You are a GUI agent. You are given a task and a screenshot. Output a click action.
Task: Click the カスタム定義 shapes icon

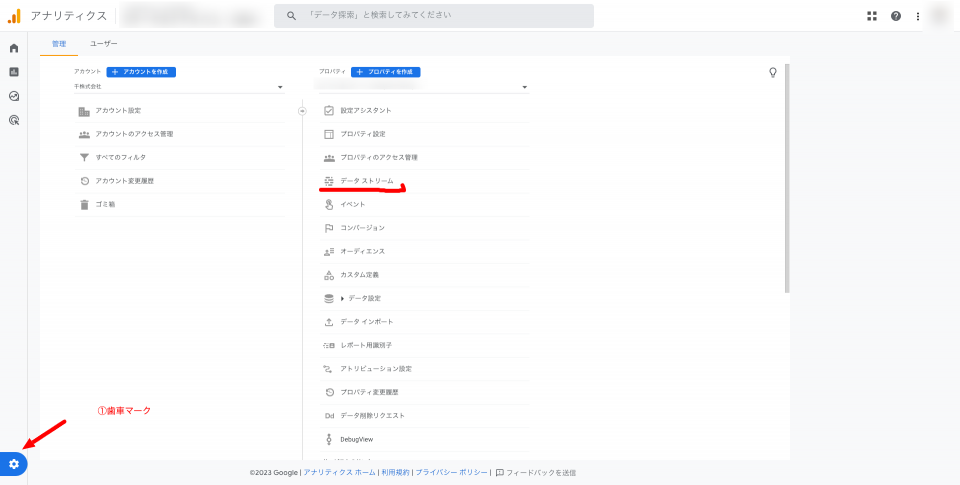[x=329, y=275]
